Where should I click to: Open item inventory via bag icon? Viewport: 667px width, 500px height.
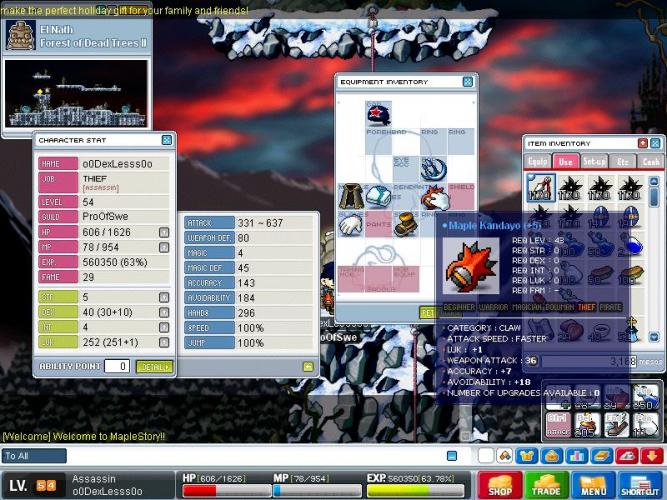click(x=552, y=456)
